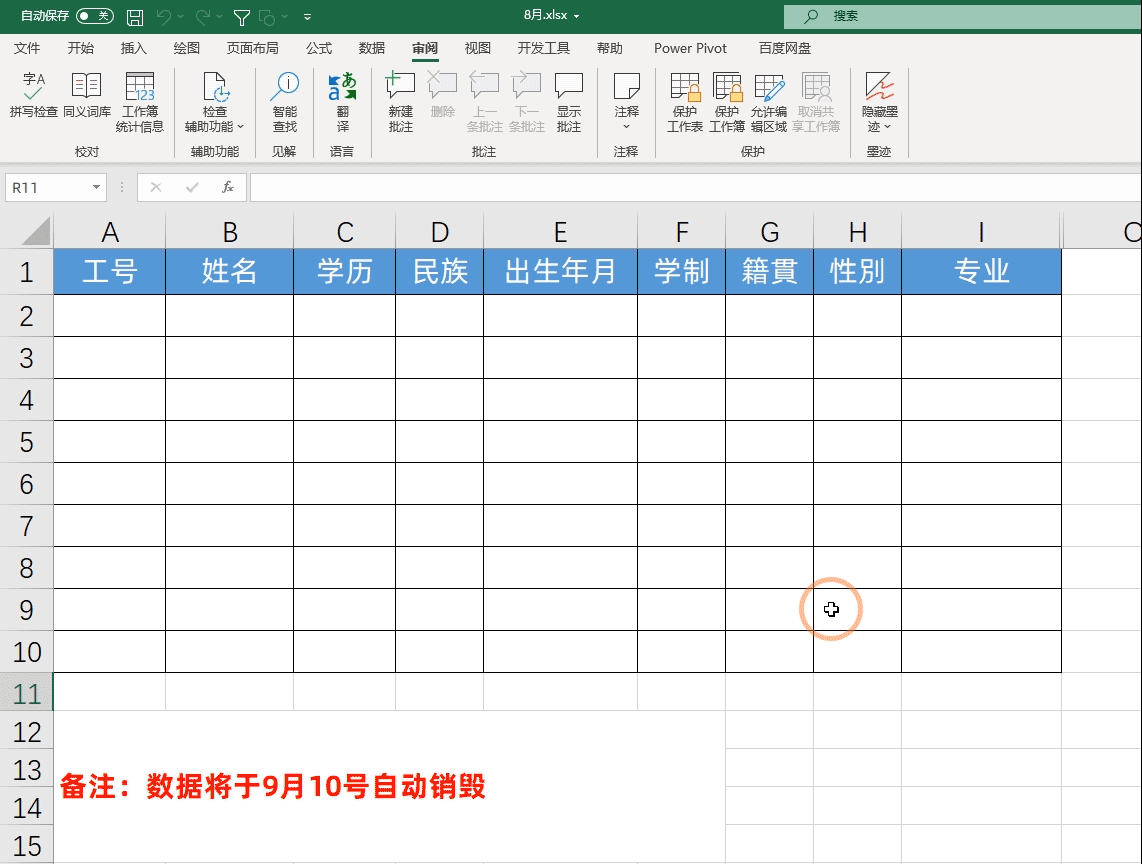This screenshot has height=864, width=1142.
Task: Switch to the 插入 tab
Action: (x=133, y=48)
